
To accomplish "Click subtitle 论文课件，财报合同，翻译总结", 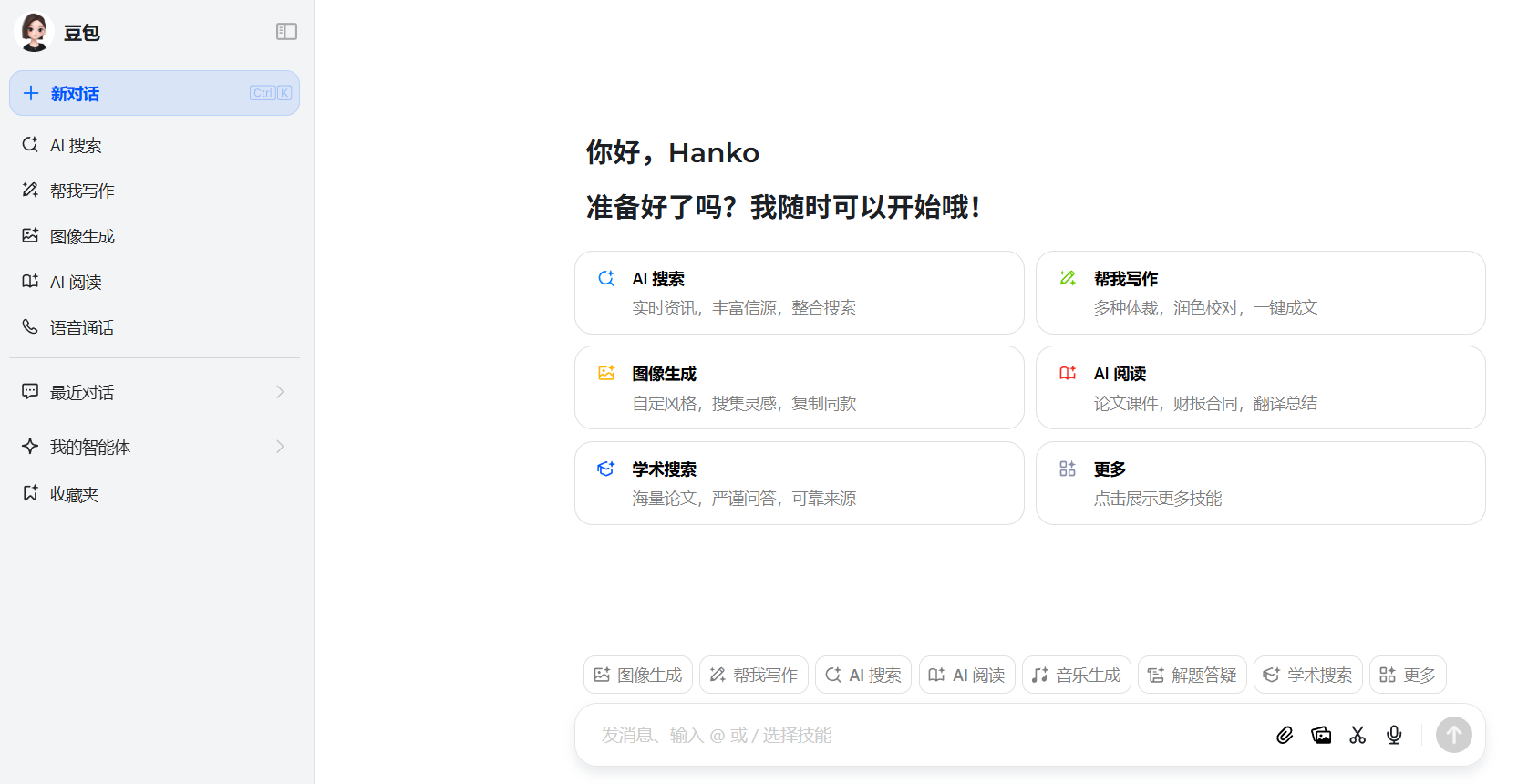I will tap(1205, 403).
